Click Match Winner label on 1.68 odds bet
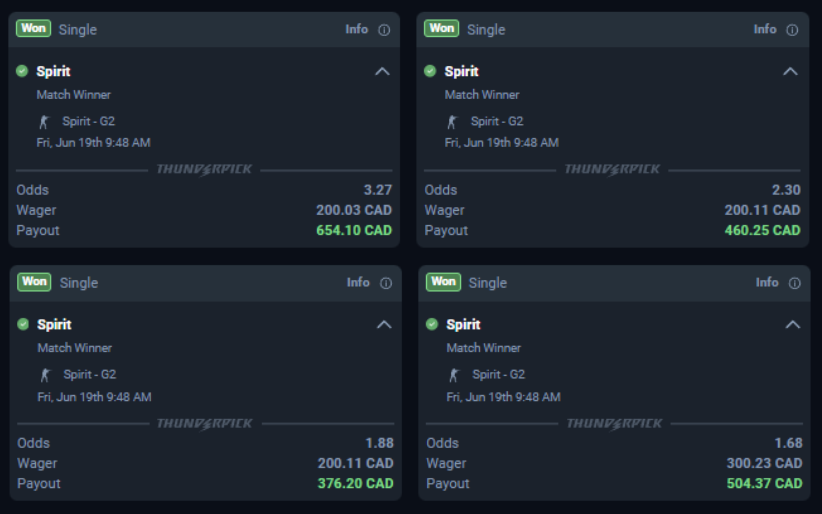 484,348
